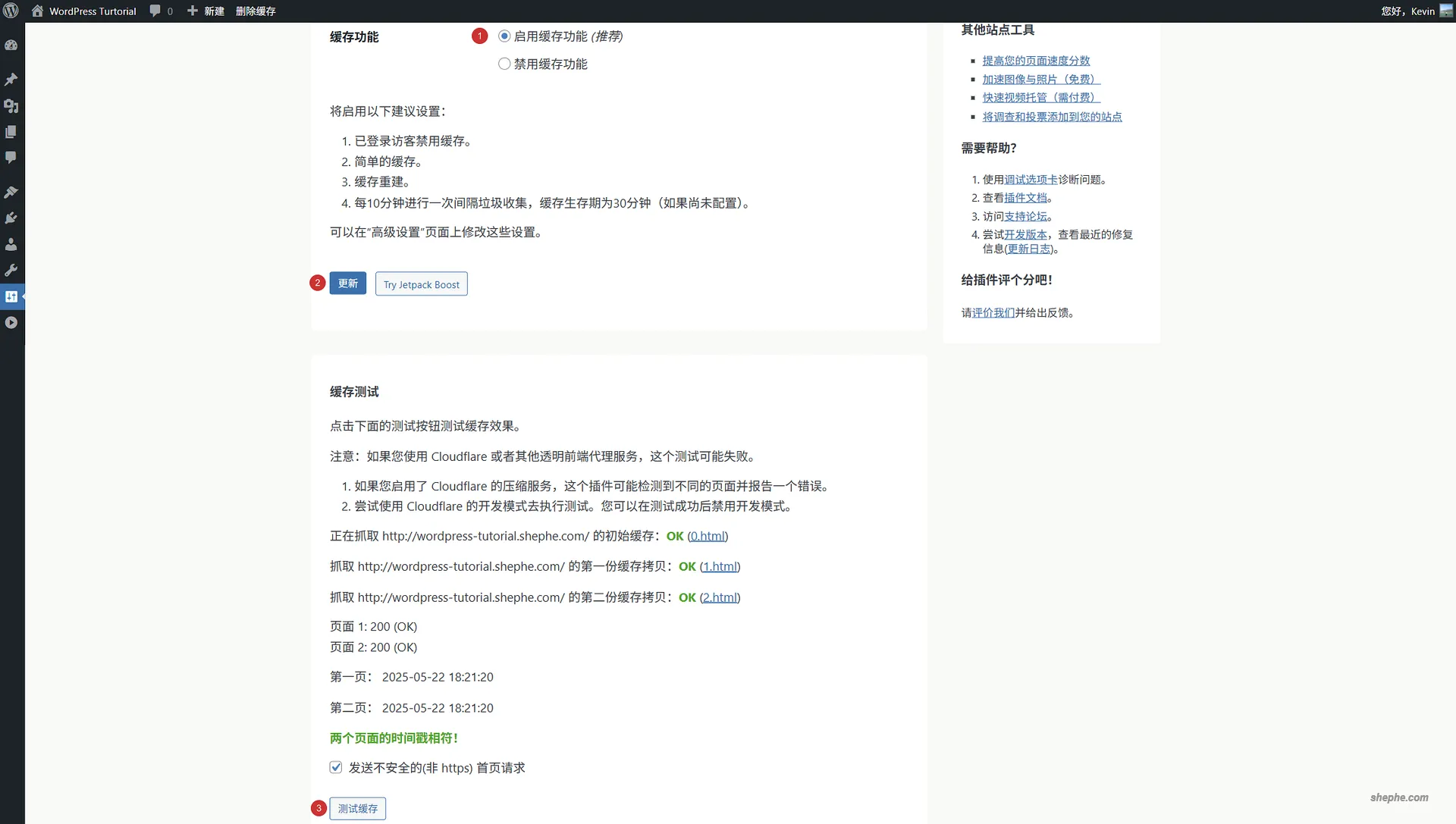Select 禁用缓存功能 radio button

click(504, 64)
